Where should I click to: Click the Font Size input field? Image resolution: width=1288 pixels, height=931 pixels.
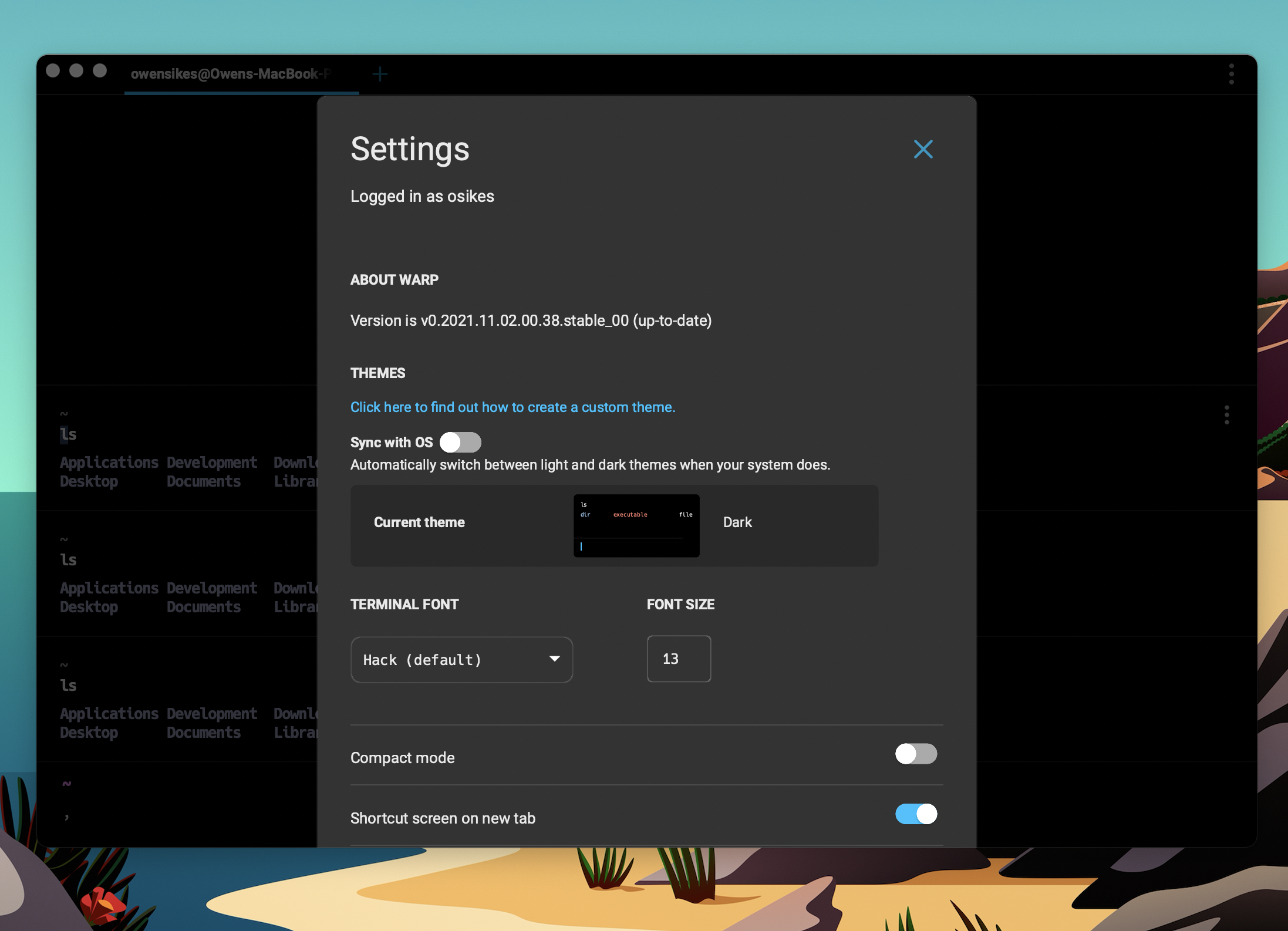click(679, 659)
